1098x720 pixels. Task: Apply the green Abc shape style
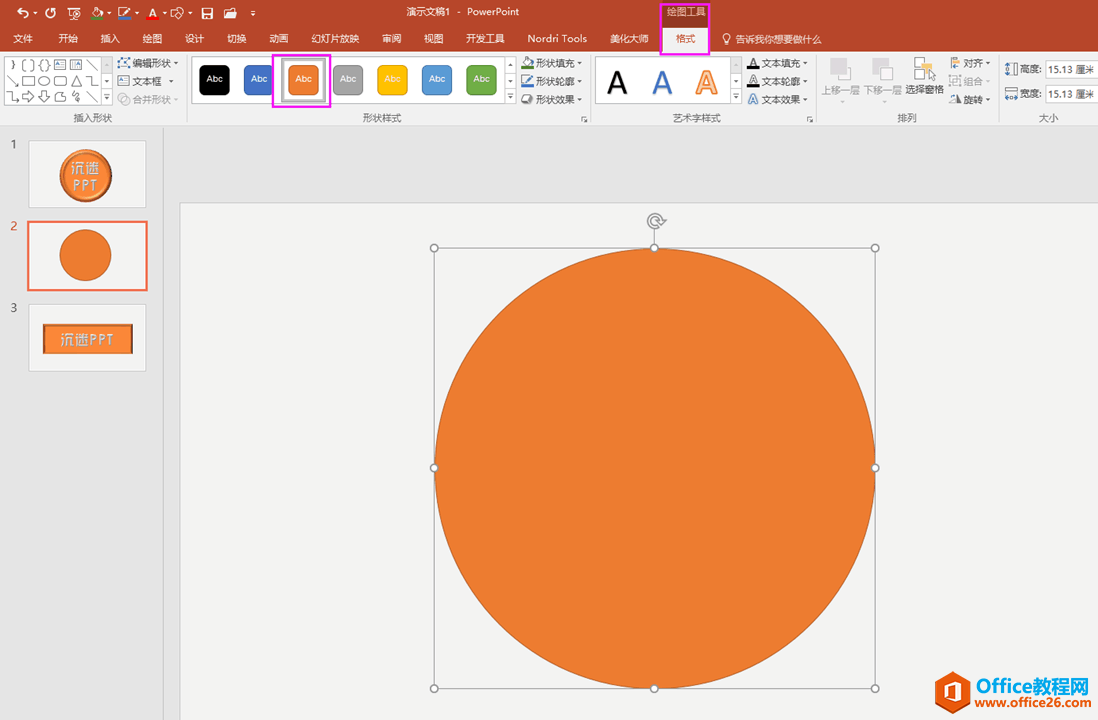coord(481,79)
